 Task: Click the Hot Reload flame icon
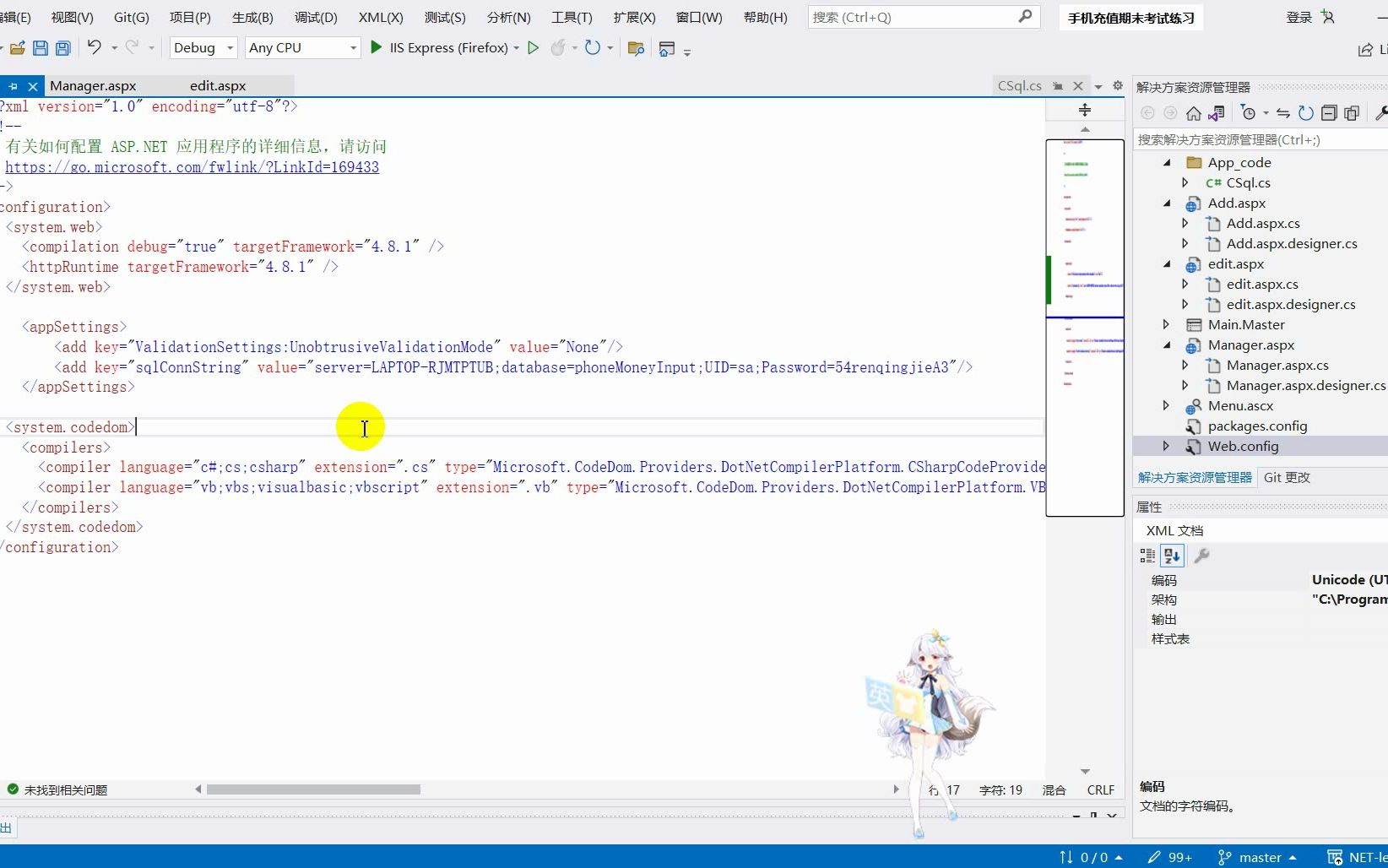[557, 48]
